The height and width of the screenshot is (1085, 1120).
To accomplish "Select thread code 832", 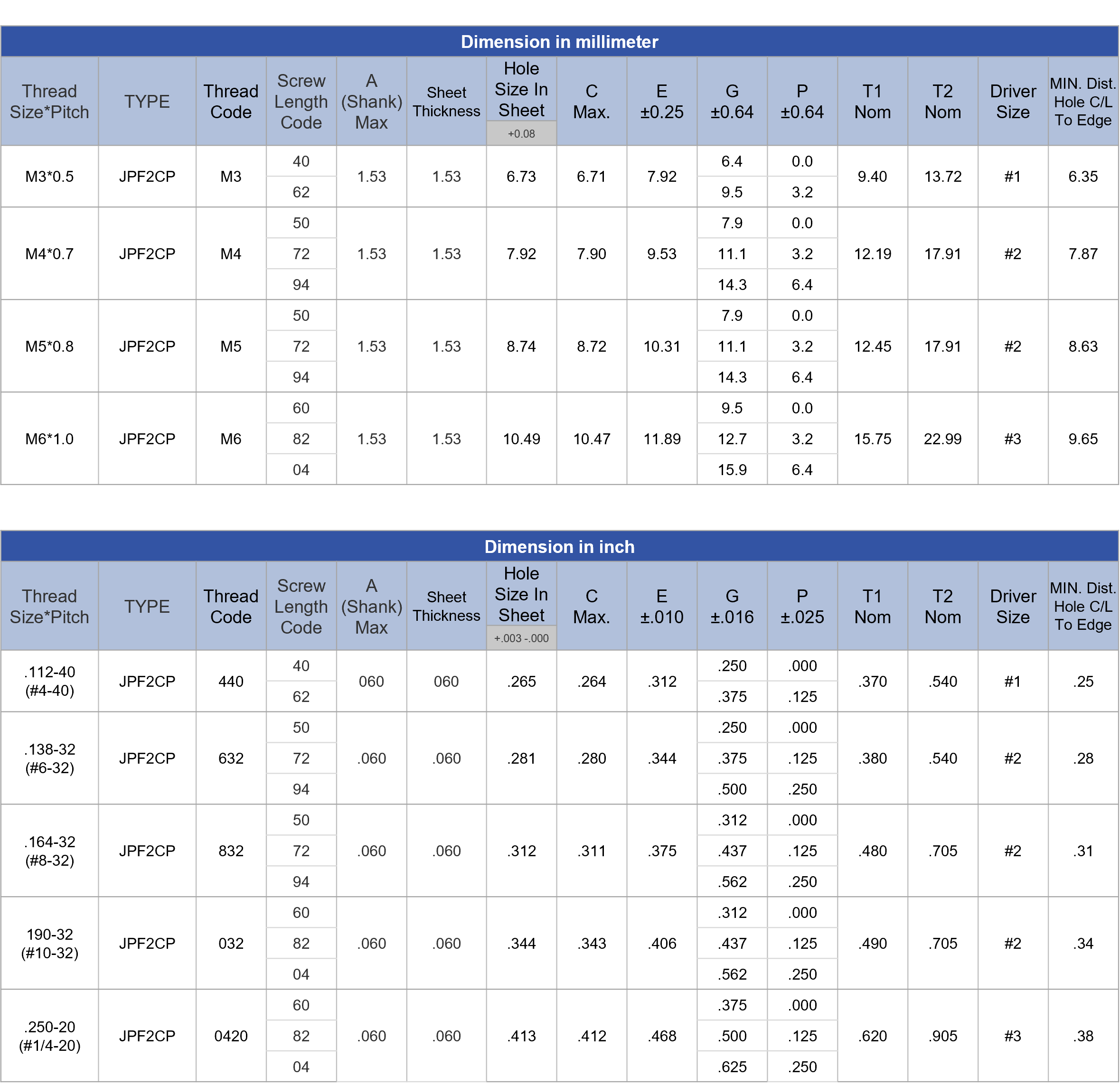I will tap(231, 851).
